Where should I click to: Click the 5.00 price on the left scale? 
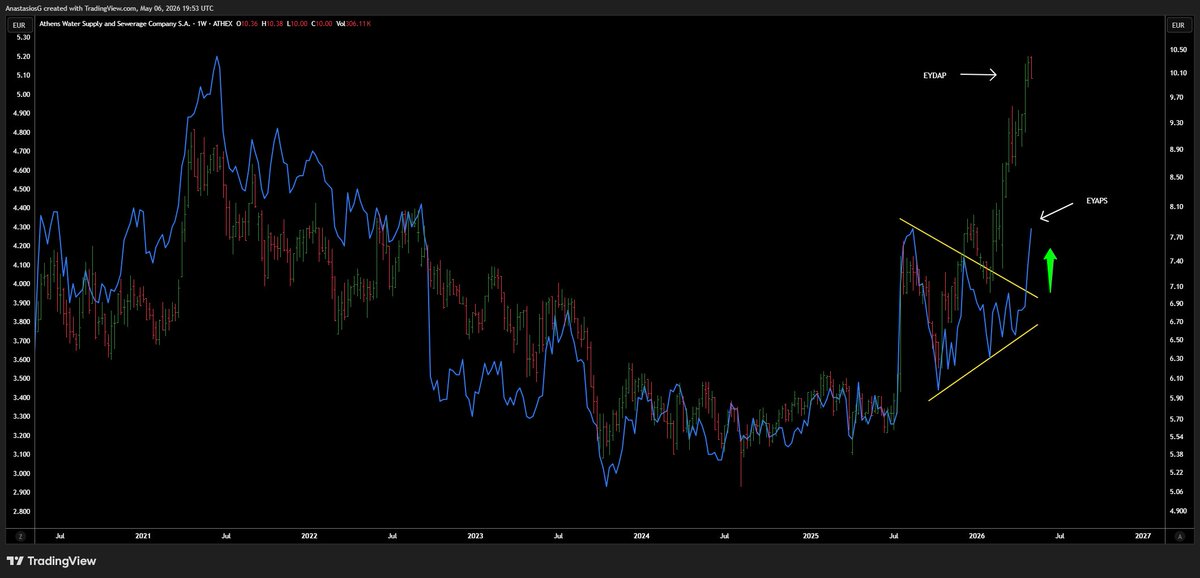23,94
